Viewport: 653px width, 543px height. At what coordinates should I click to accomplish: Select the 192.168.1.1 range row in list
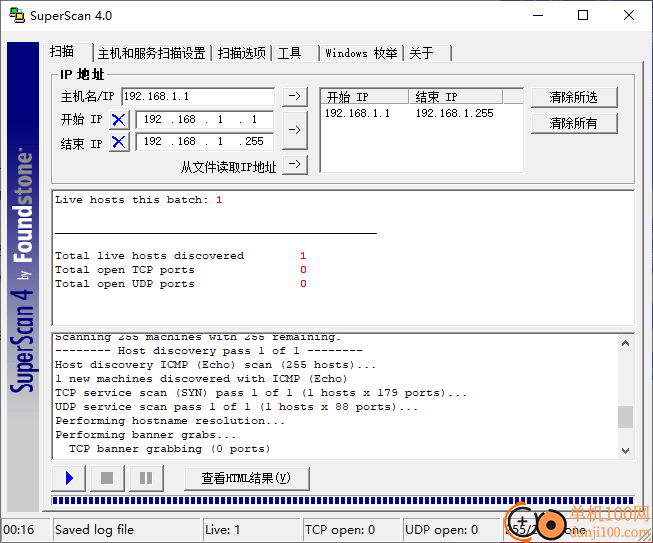pyautogui.click(x=421, y=113)
